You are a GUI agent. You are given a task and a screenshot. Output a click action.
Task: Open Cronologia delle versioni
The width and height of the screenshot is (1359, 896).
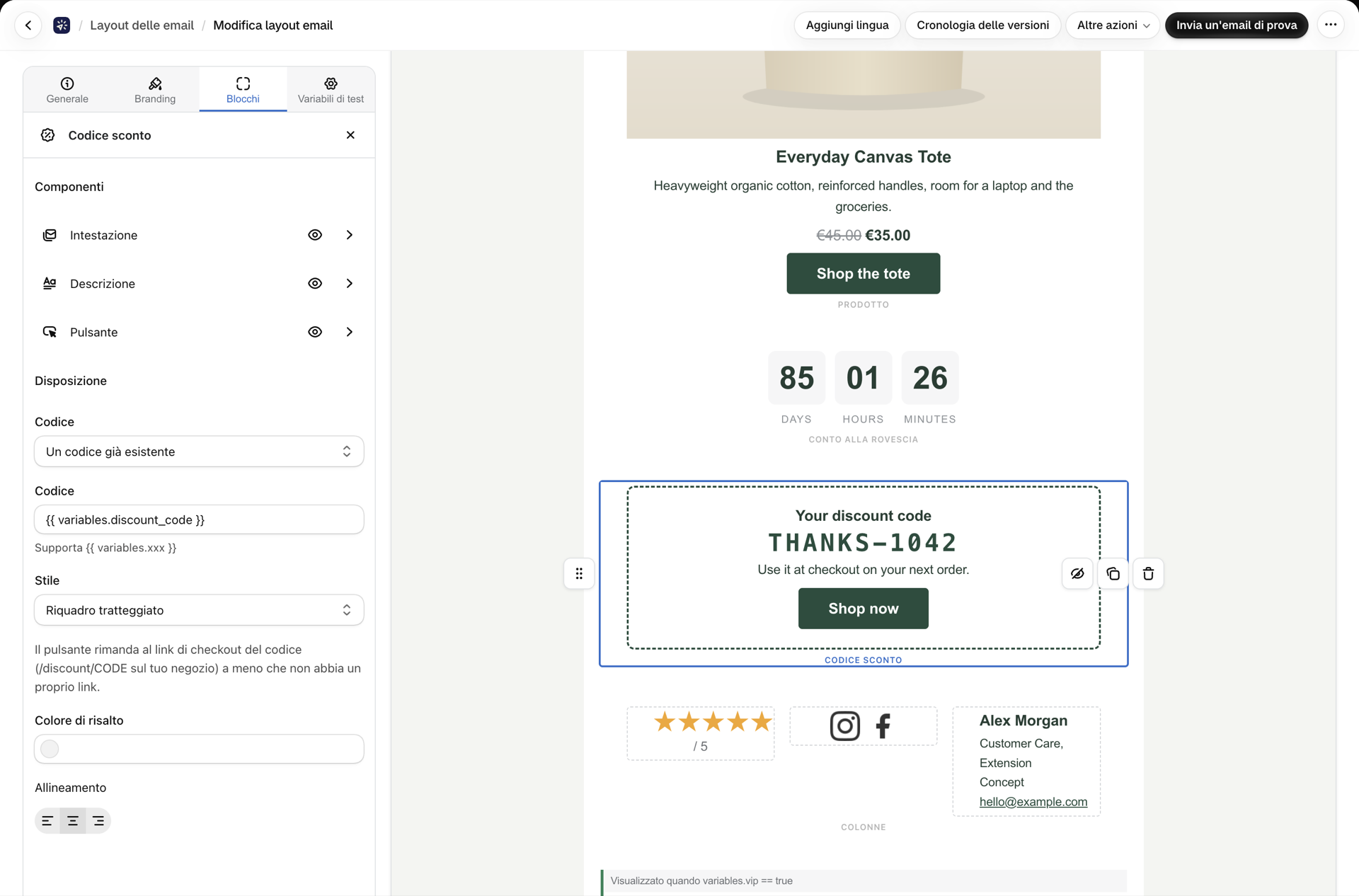[982, 25]
